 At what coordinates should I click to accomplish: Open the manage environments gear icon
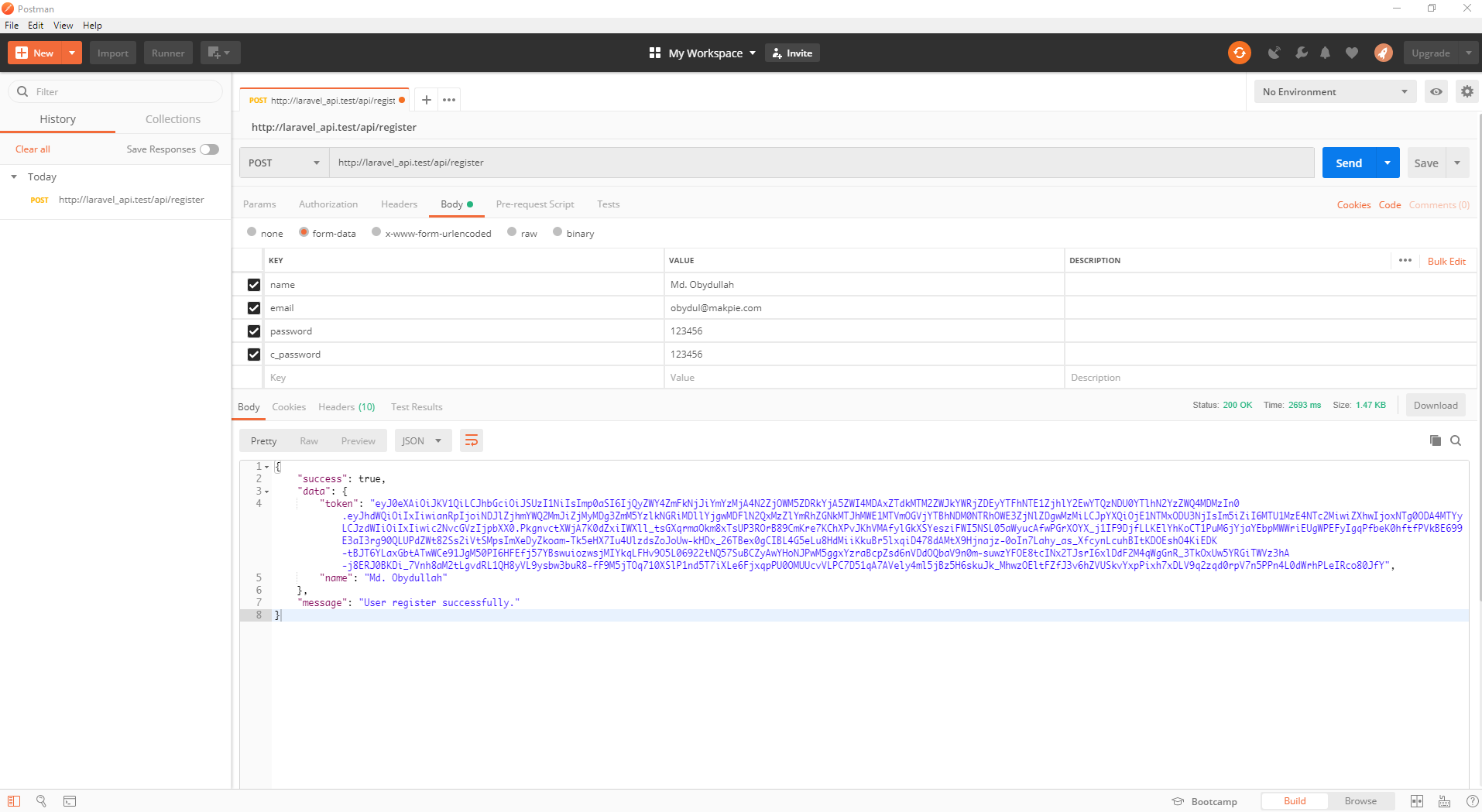point(1467,91)
